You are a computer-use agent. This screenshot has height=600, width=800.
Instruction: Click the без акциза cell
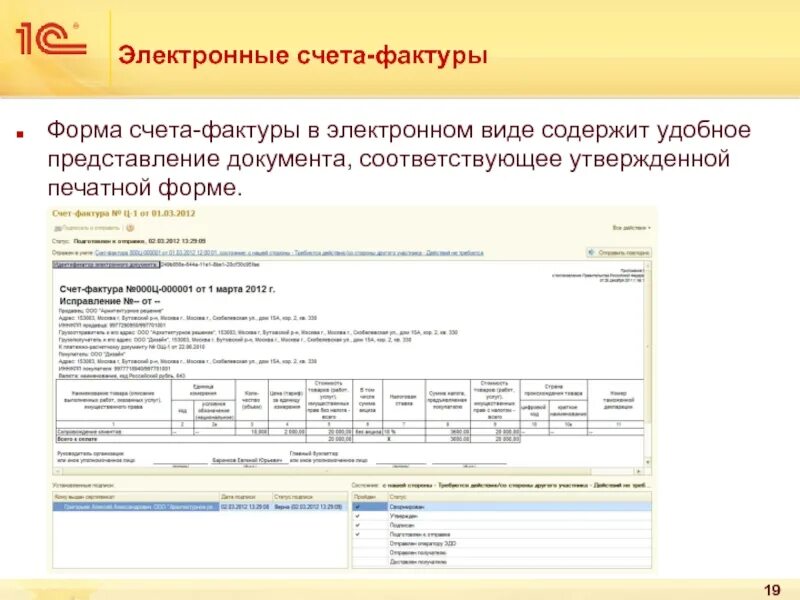tap(367, 432)
